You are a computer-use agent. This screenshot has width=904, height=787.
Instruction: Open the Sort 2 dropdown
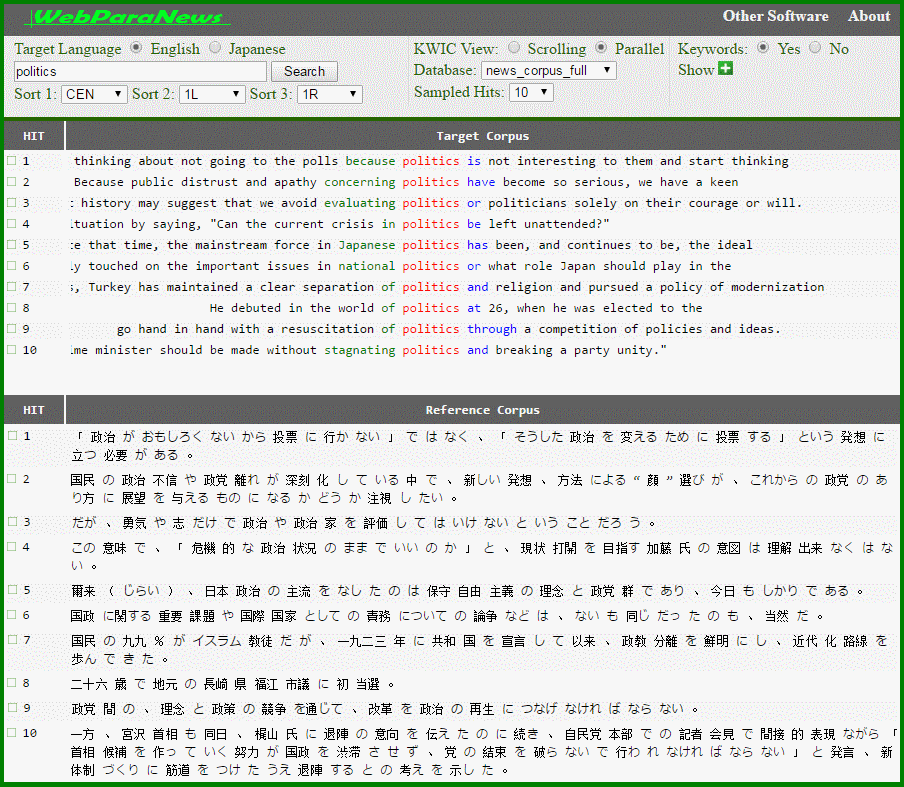click(x=212, y=94)
